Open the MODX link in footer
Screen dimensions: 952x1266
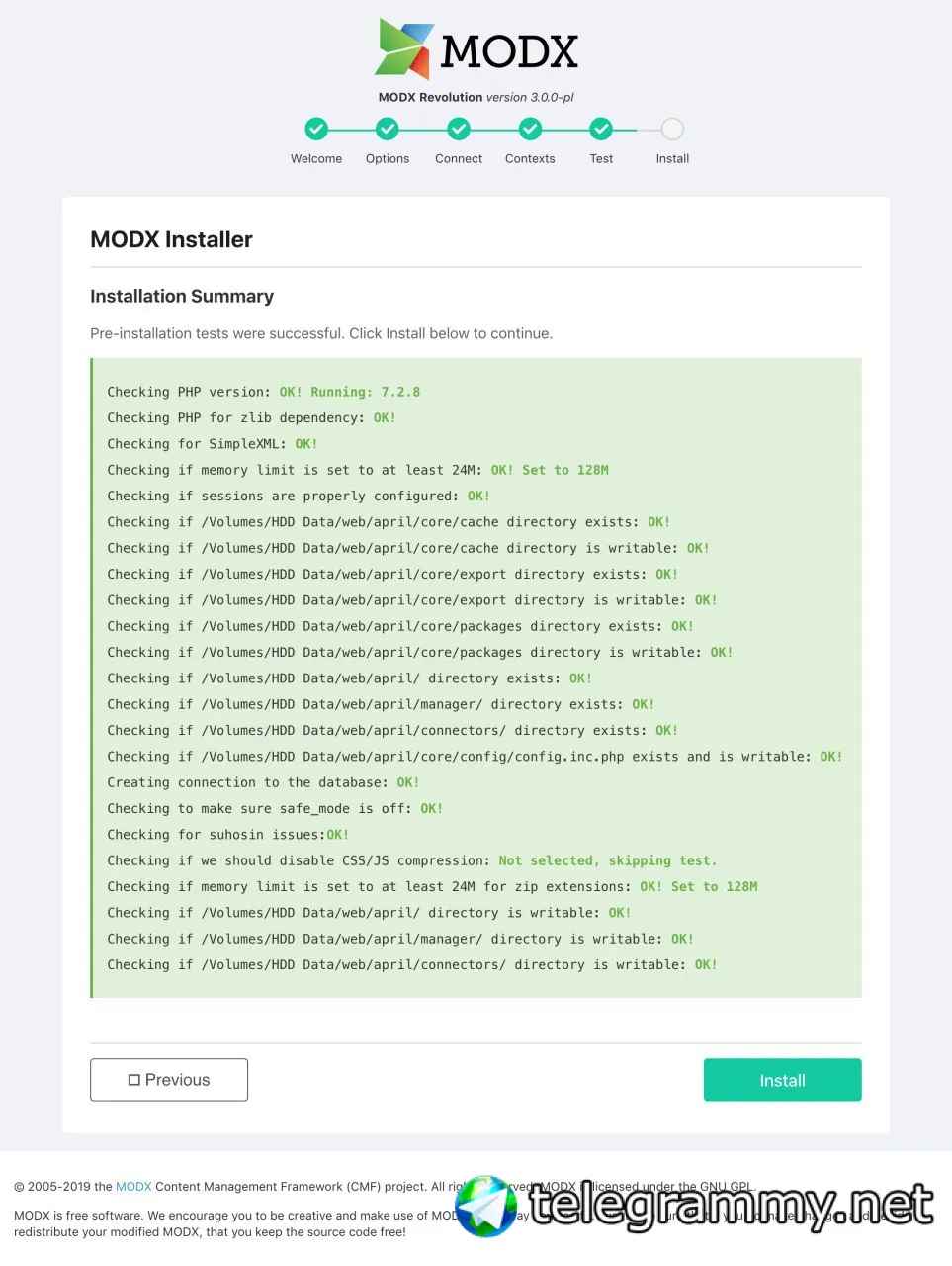133,1186
